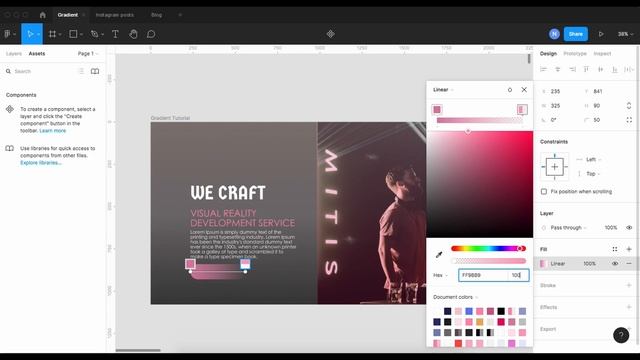Hide the Linear fill with its eye icon
Screen dimensions: 640x360
coord(615,263)
